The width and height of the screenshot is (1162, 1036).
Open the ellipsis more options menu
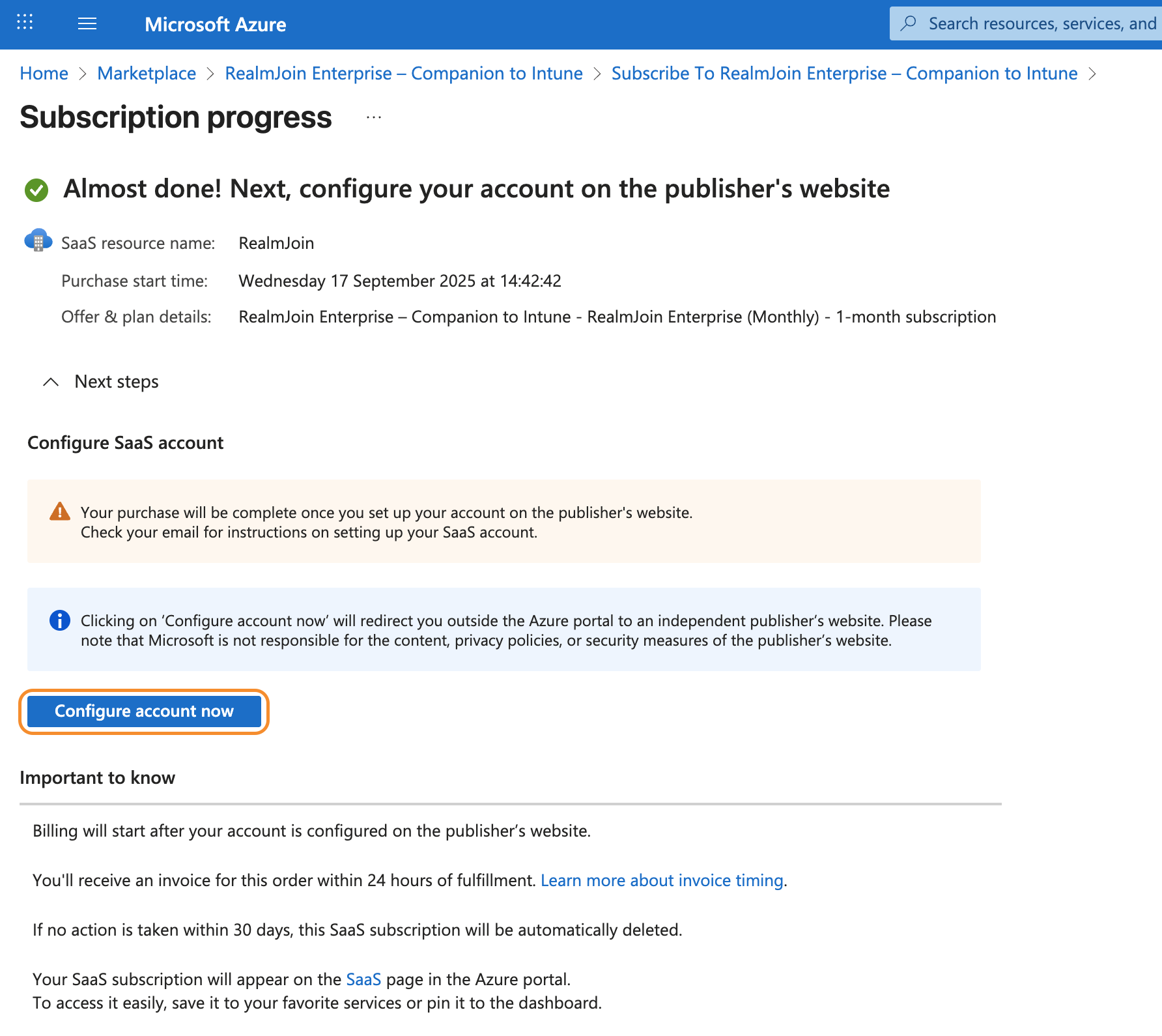click(374, 118)
